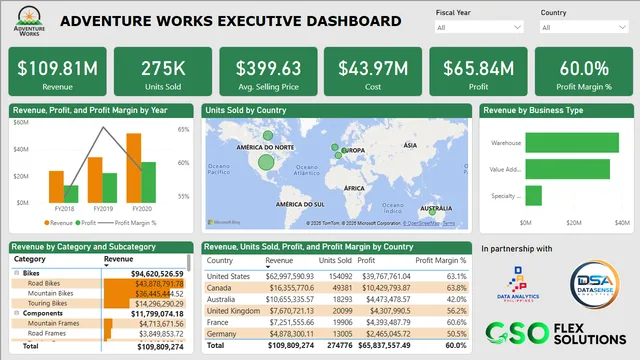
Task: Click the Microsoft Bing map logo
Action: coord(224,222)
